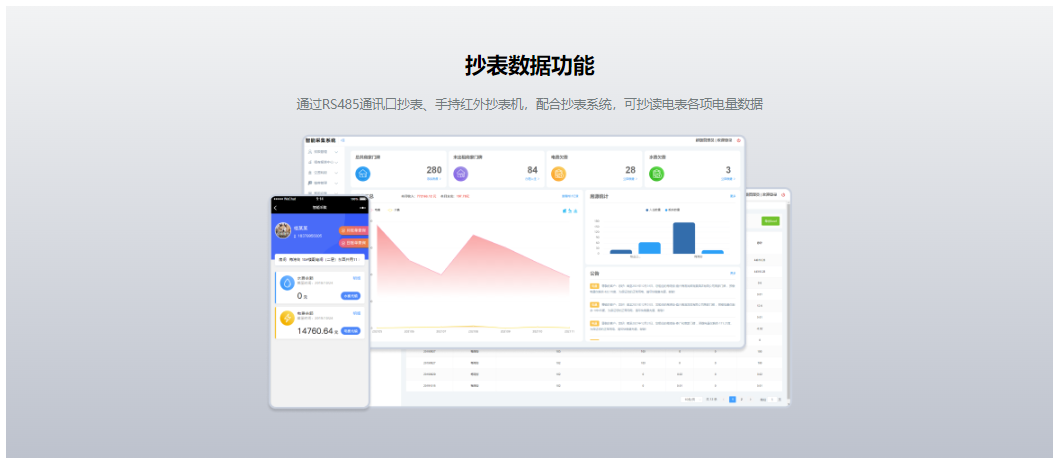The height and width of the screenshot is (466, 1062).
Task: Tap the blue button in electricity card
Action: pyautogui.click(x=351, y=331)
